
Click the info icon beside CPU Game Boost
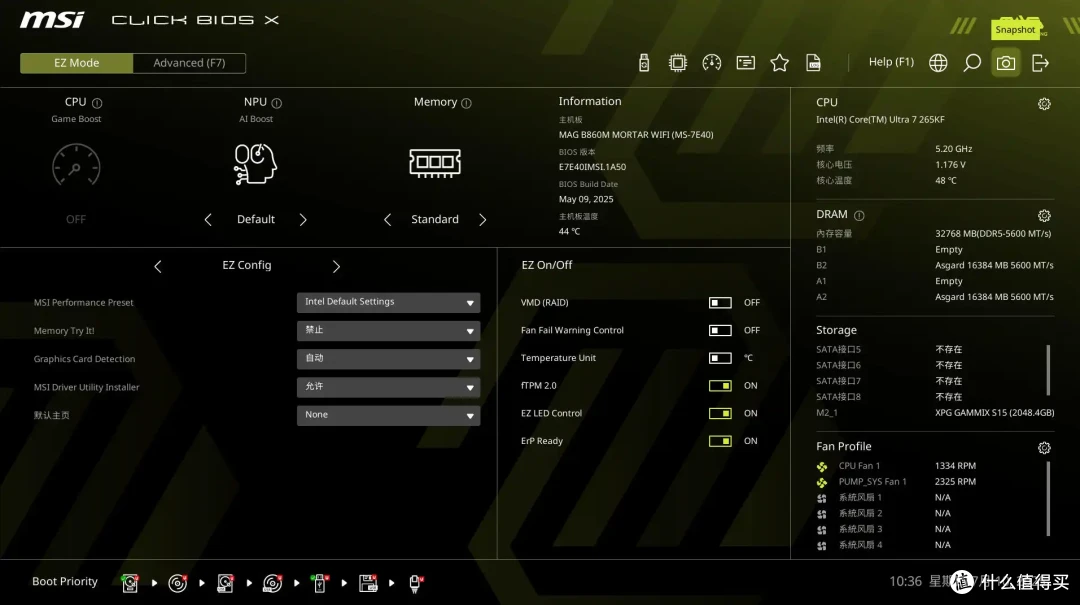click(97, 103)
